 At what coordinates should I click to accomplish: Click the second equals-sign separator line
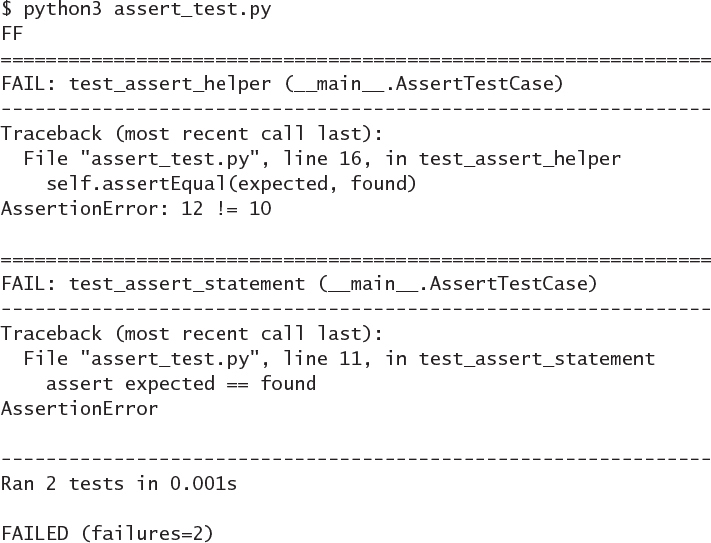point(355,259)
